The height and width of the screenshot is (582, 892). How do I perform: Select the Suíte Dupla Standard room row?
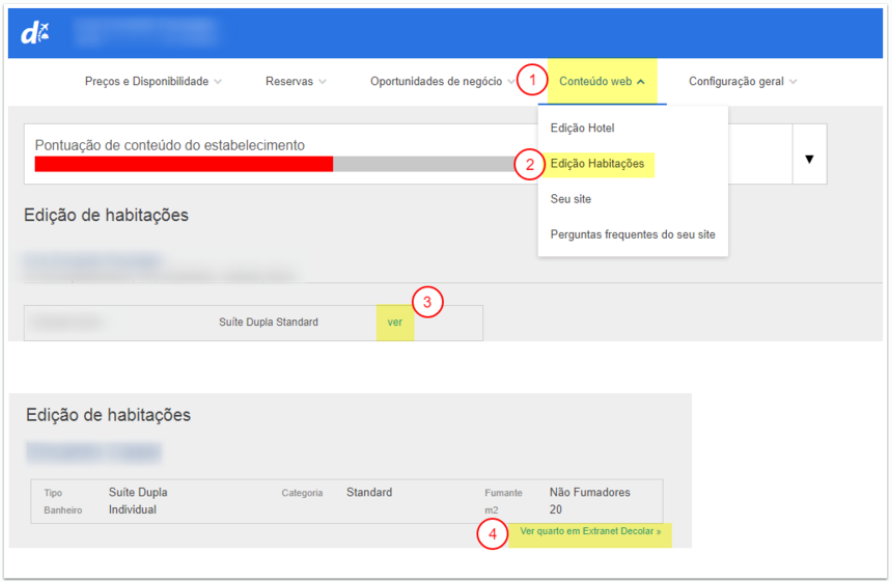point(268,323)
